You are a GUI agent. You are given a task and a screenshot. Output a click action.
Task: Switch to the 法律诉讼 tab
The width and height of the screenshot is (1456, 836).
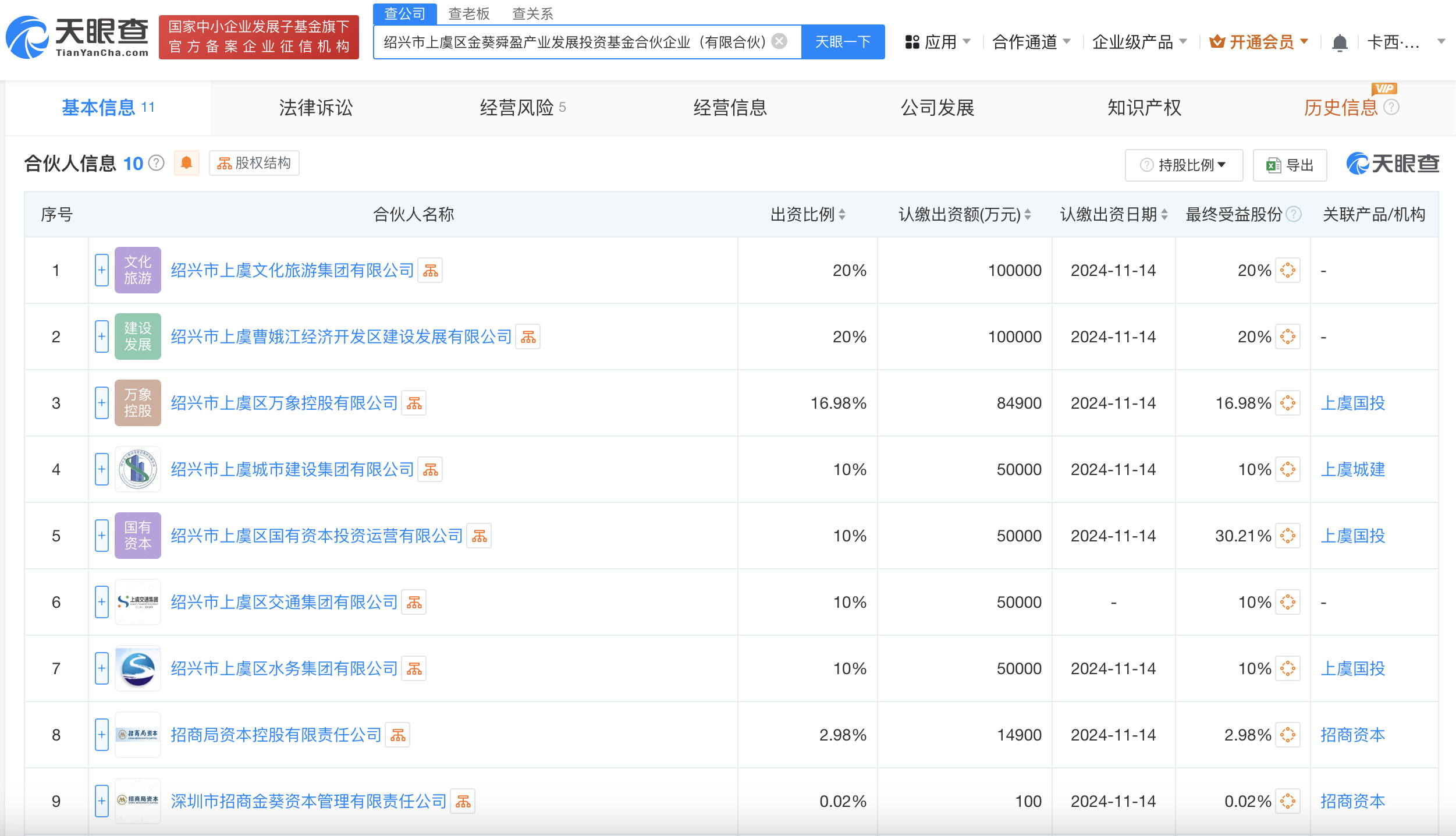315,108
